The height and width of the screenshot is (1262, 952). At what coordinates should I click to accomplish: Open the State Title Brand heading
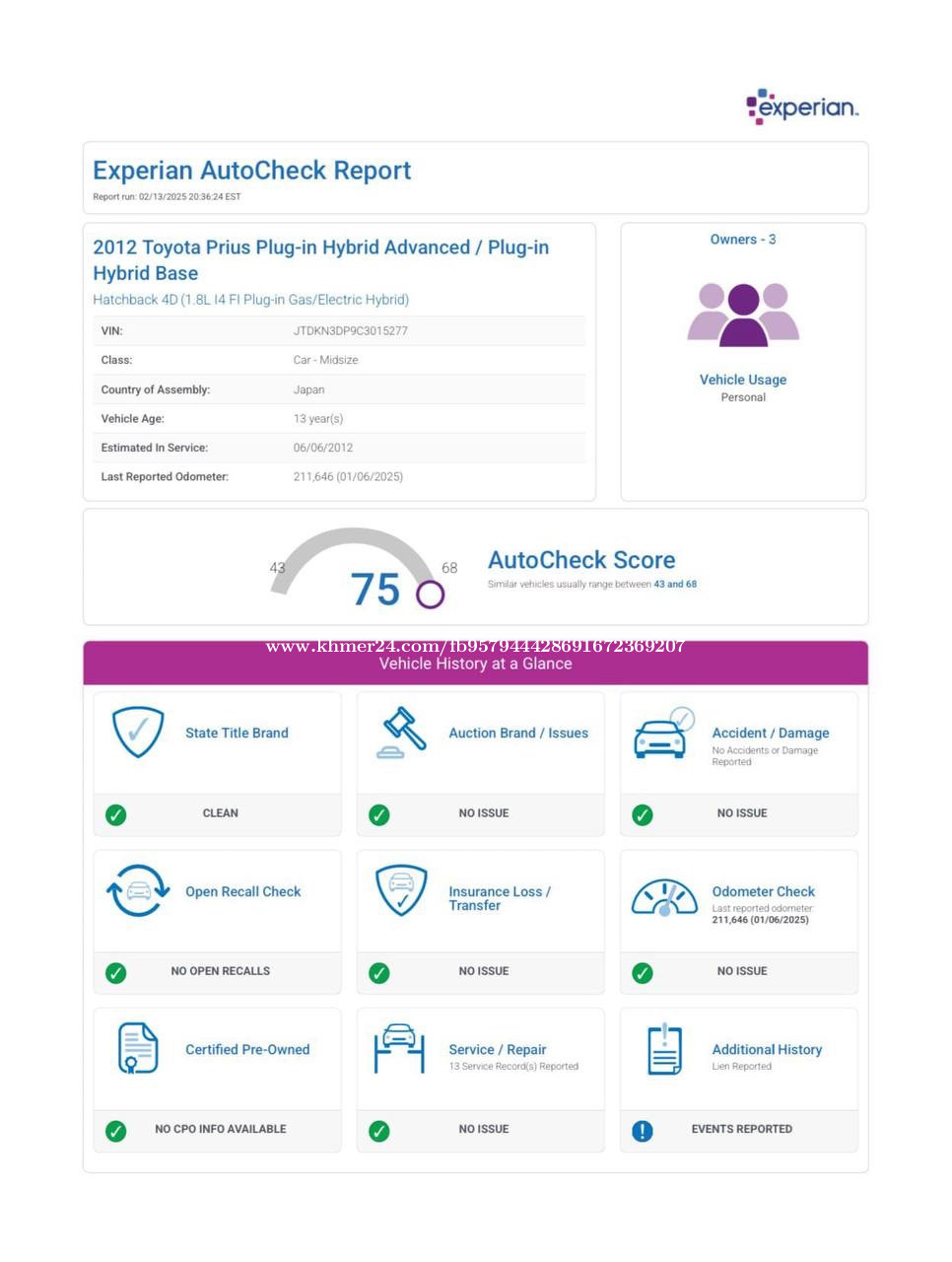tap(237, 733)
